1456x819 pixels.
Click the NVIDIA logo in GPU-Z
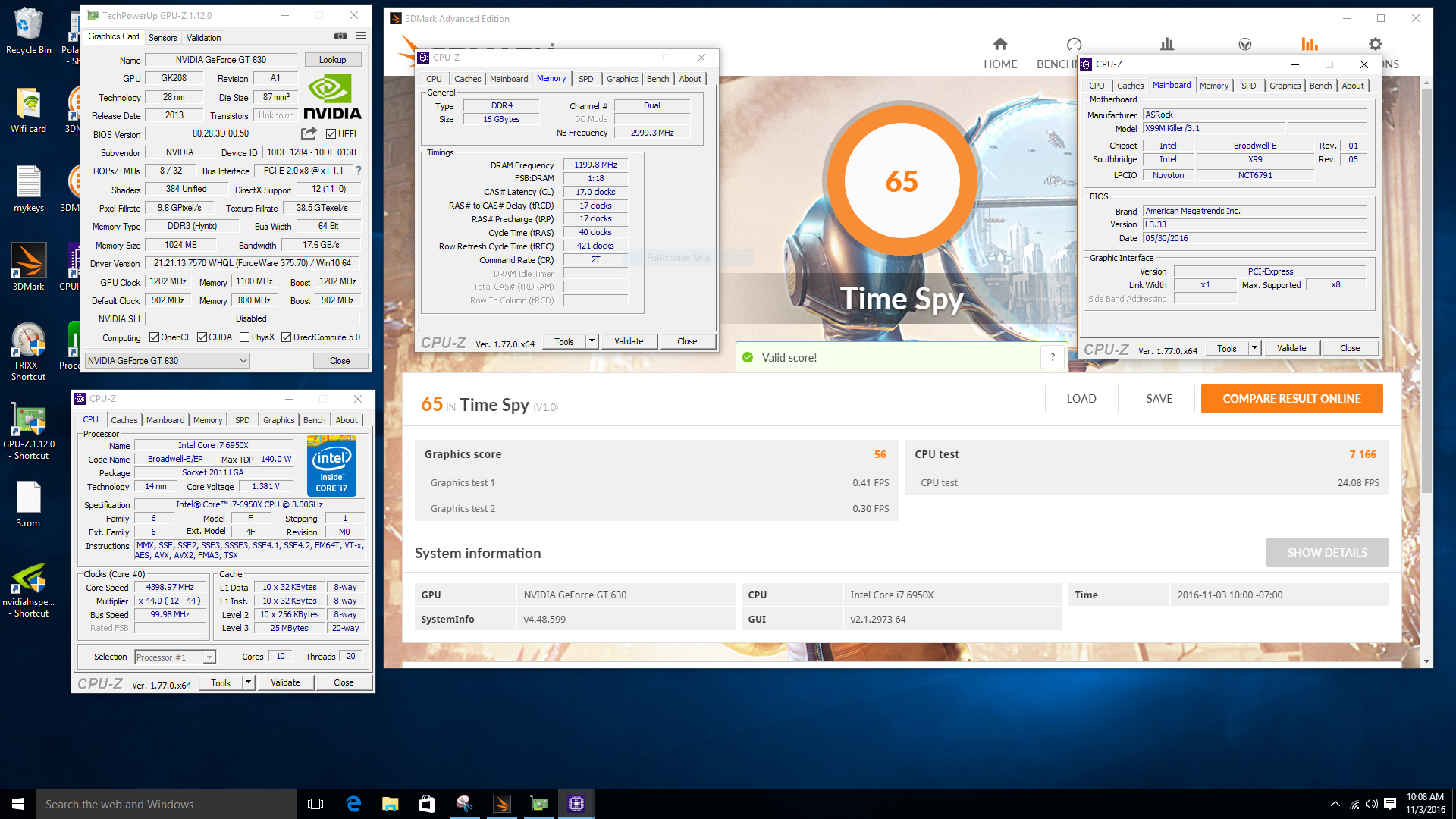tap(332, 97)
